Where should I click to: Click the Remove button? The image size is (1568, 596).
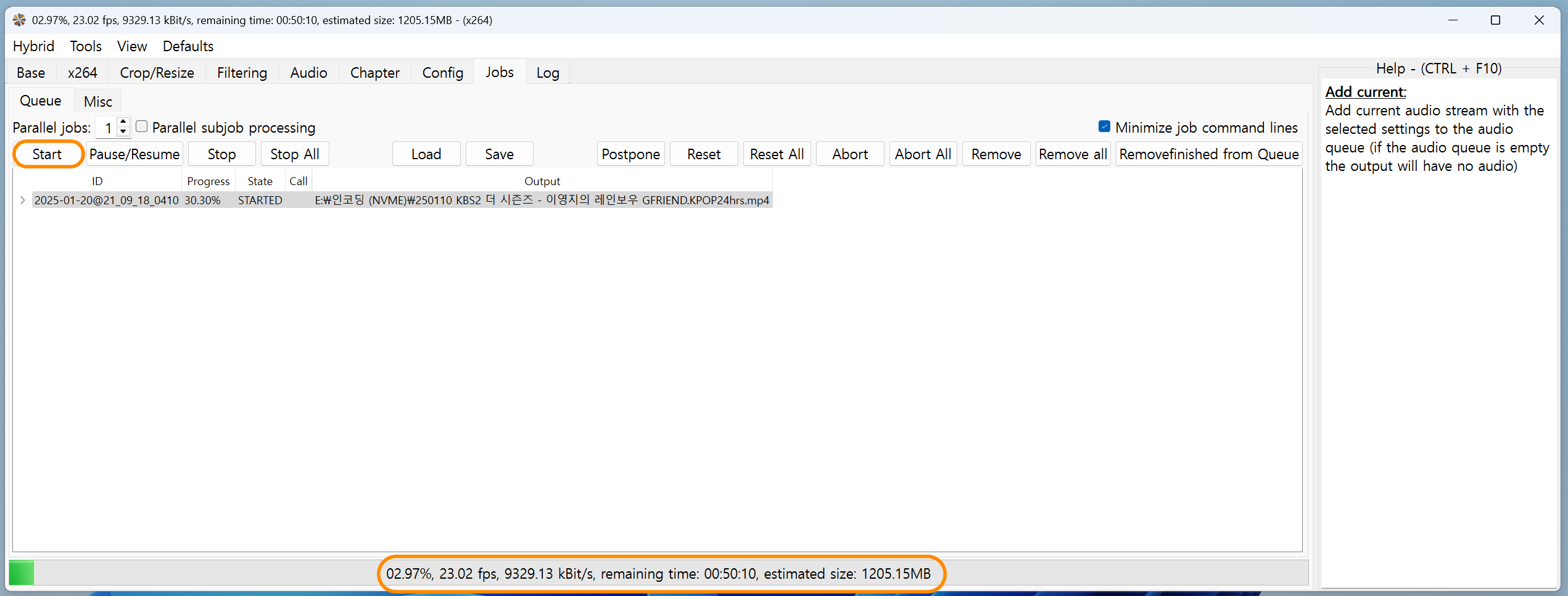point(996,154)
